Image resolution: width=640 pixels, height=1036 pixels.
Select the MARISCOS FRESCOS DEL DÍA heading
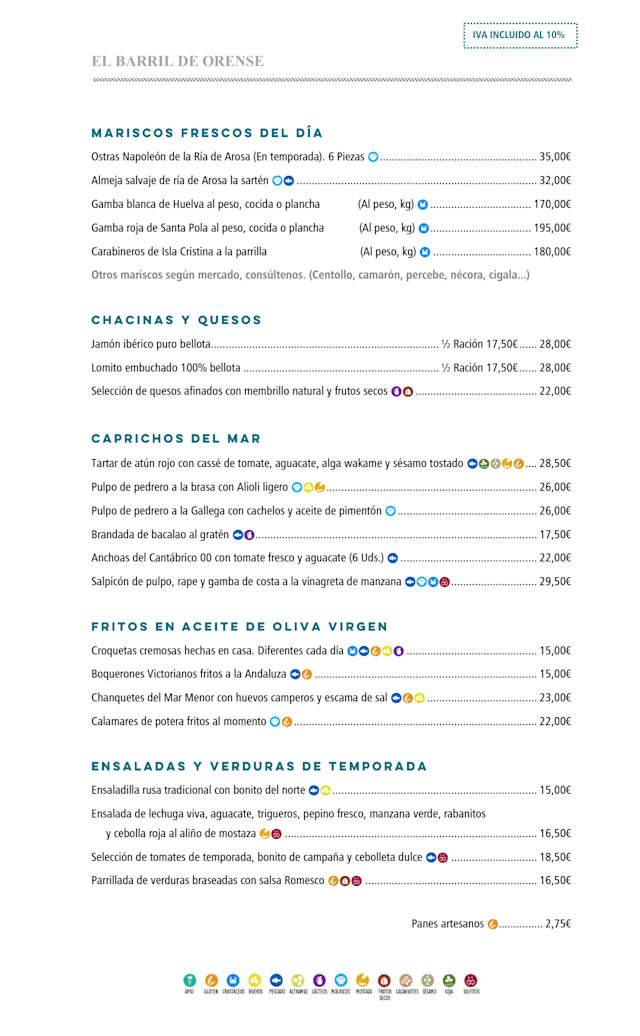[207, 133]
